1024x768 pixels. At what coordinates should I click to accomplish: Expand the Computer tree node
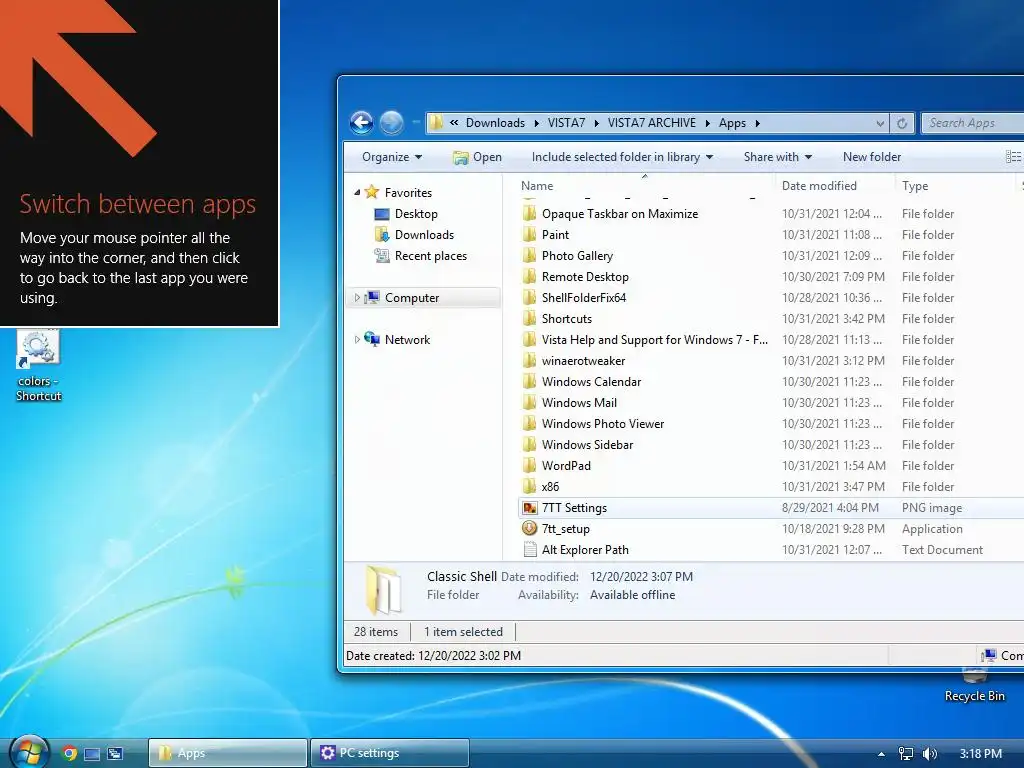pos(357,297)
